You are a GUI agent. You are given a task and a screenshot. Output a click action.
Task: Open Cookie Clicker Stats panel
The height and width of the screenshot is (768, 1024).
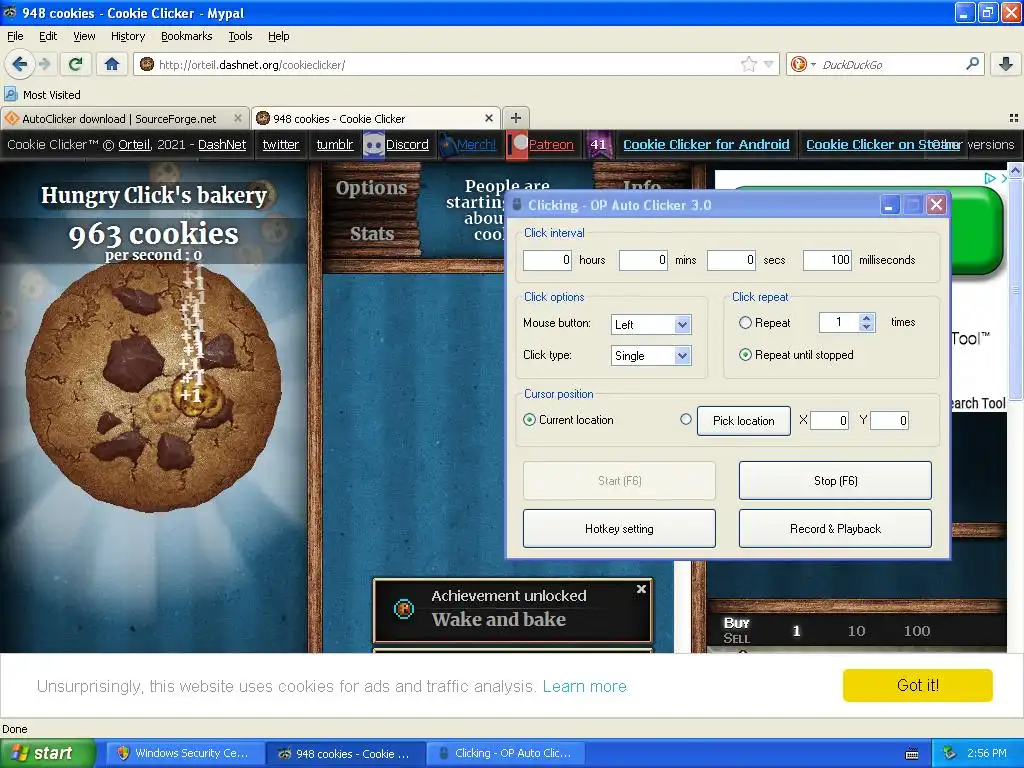372,234
